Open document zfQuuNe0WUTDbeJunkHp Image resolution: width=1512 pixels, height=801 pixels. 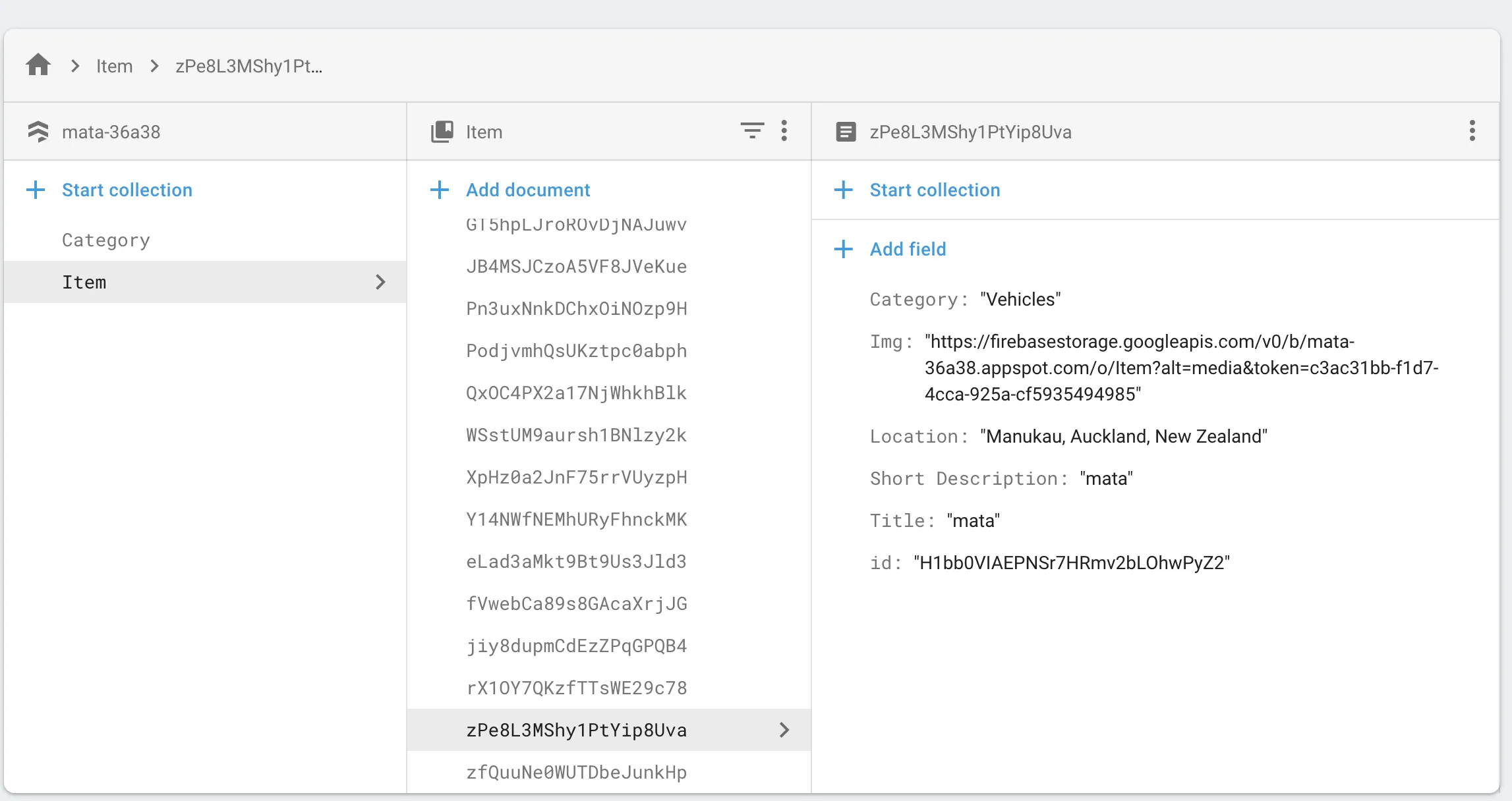coord(576,772)
